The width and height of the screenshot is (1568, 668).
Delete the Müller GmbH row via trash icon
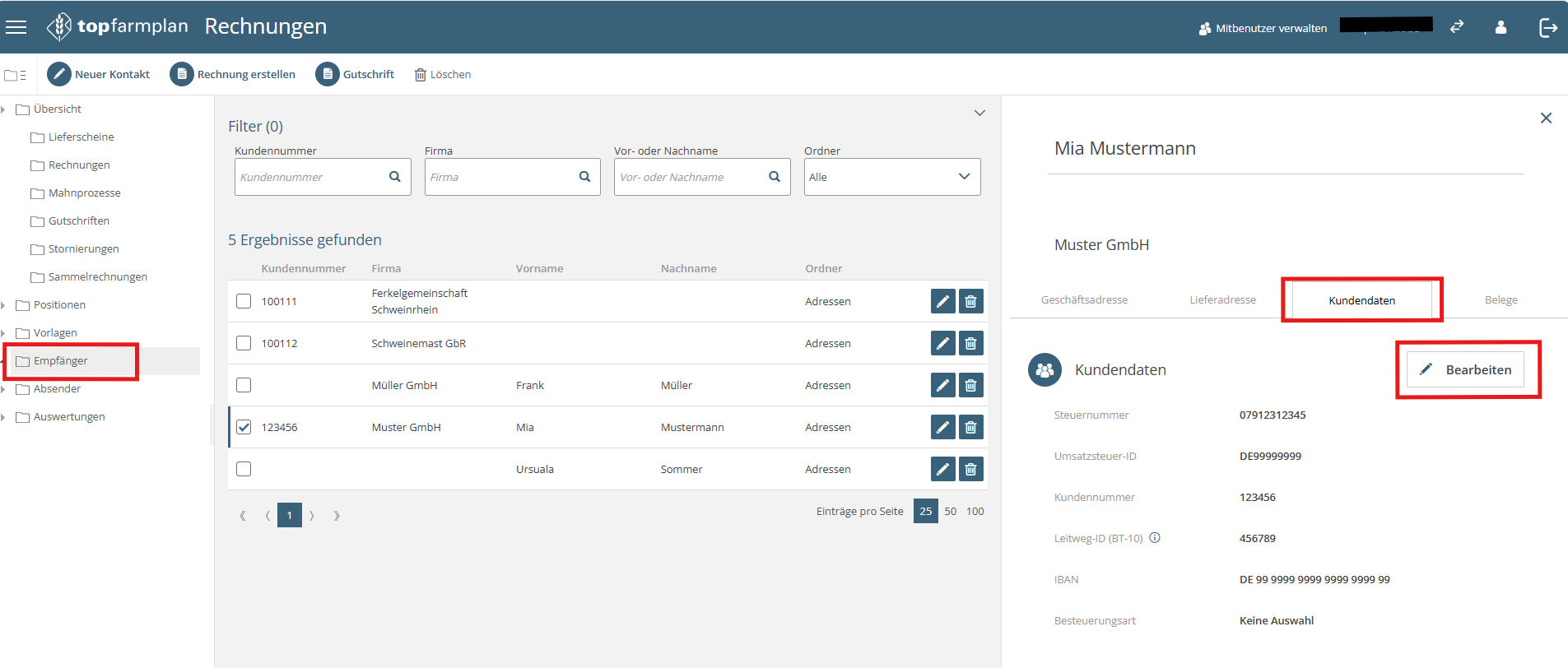971,385
